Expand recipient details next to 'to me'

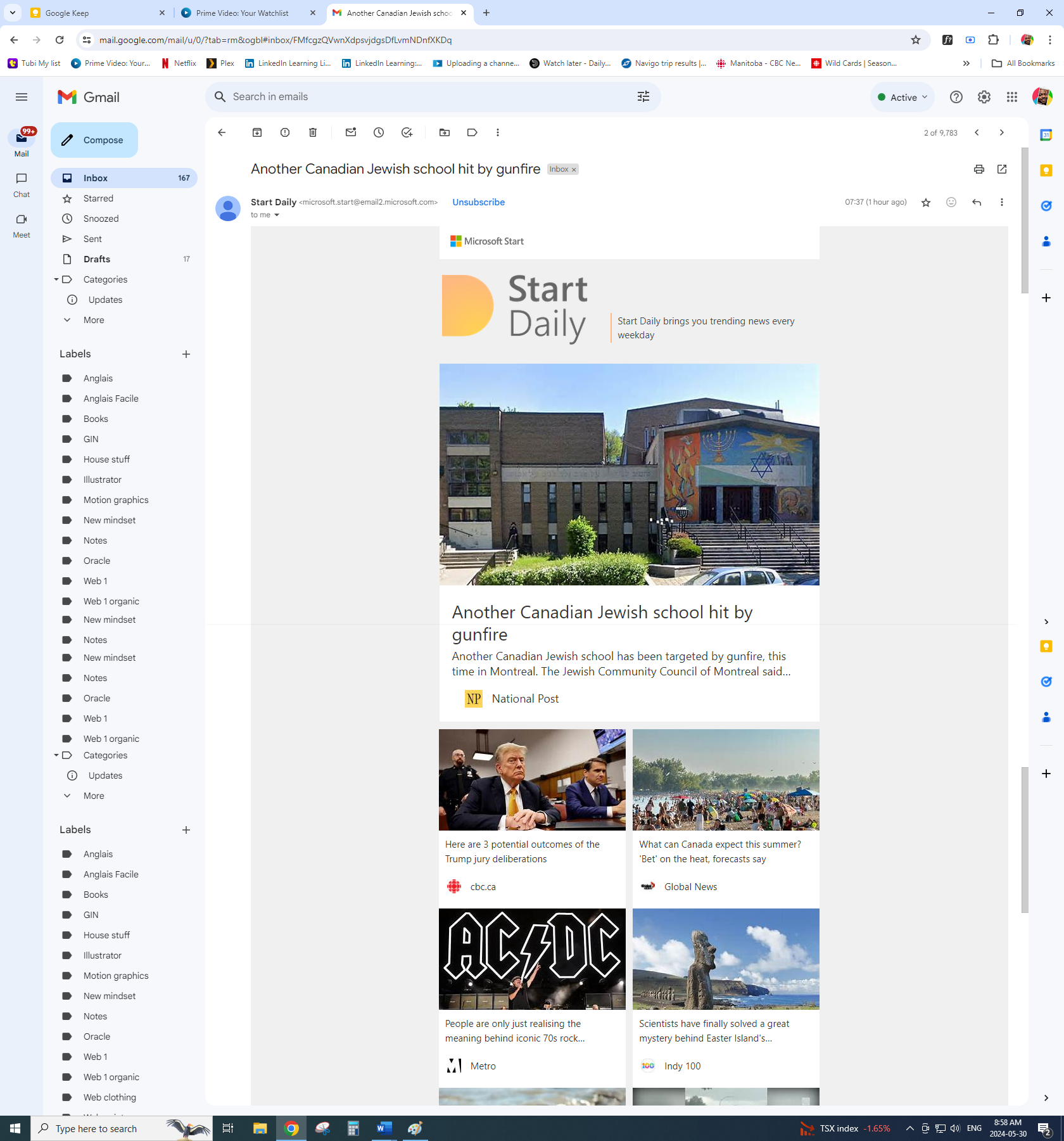point(277,215)
